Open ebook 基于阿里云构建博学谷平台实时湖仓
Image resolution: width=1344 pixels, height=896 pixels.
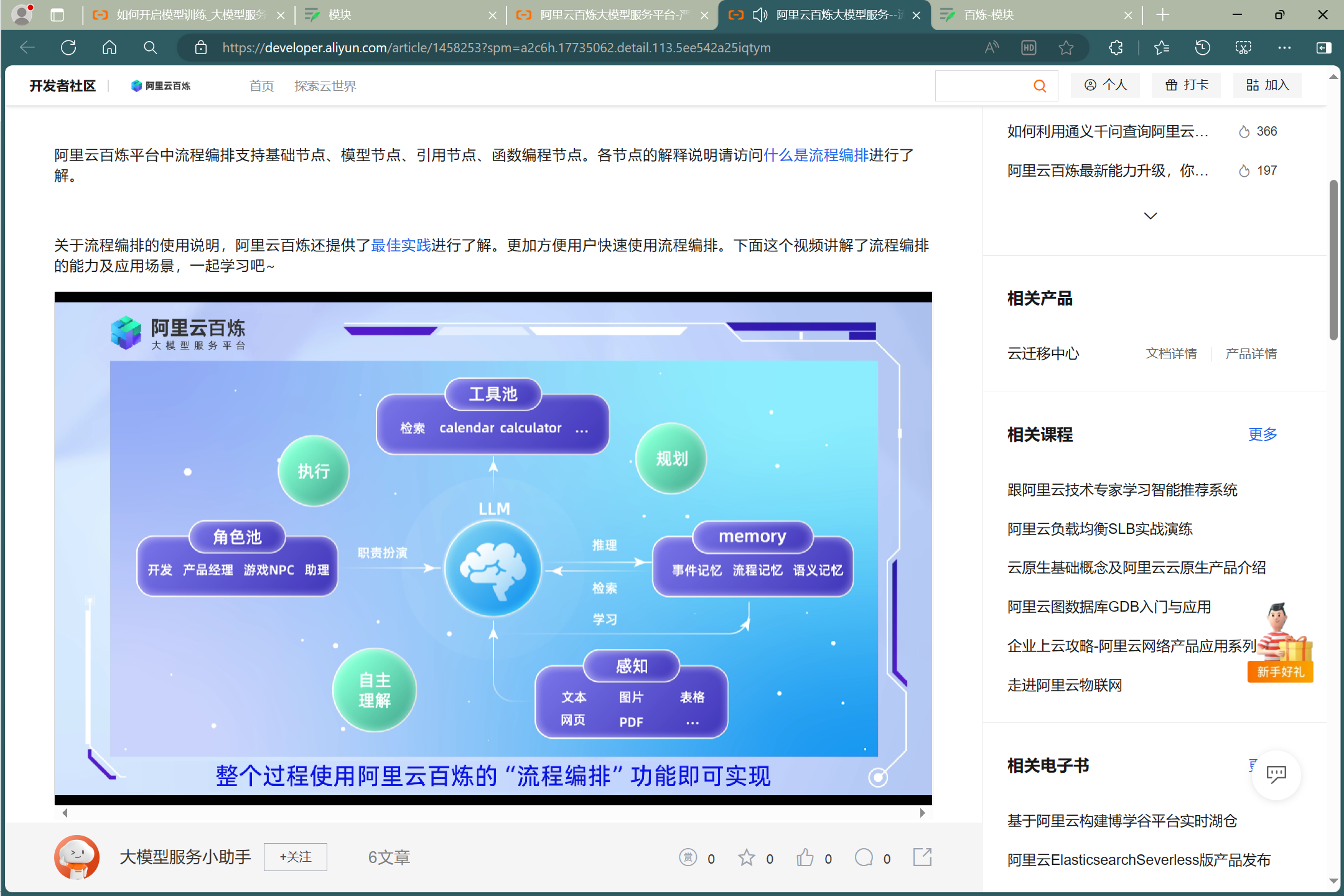click(x=1122, y=821)
